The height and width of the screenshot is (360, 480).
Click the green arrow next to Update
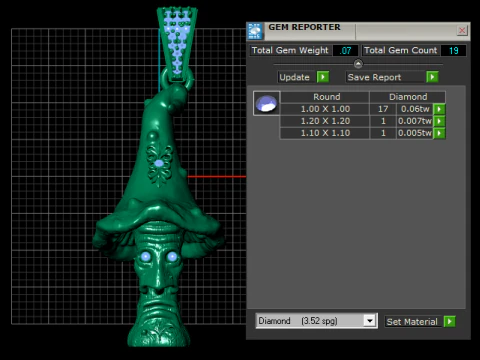(x=323, y=77)
